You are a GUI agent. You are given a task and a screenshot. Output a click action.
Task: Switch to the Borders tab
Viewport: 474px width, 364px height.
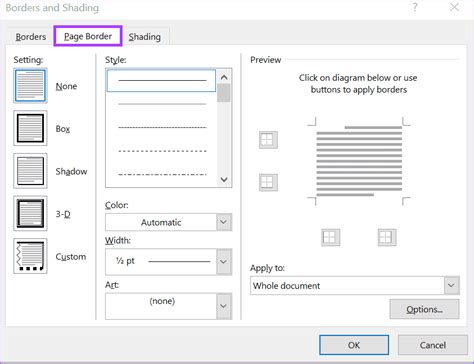click(x=31, y=37)
